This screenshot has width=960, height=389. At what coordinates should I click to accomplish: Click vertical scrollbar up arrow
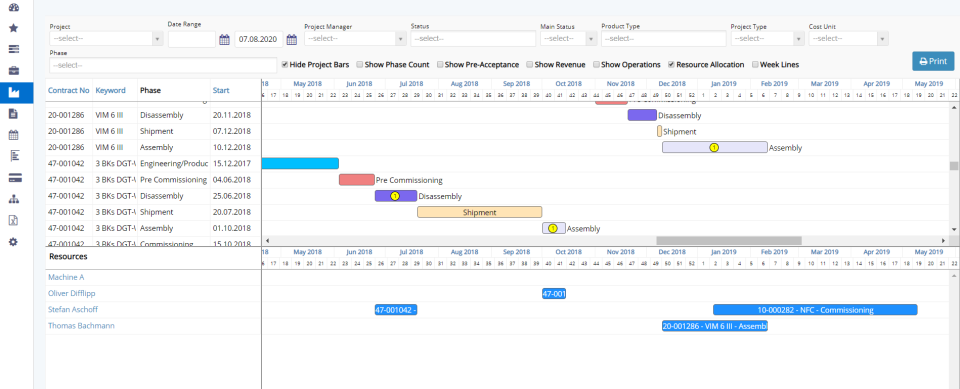pos(954,107)
